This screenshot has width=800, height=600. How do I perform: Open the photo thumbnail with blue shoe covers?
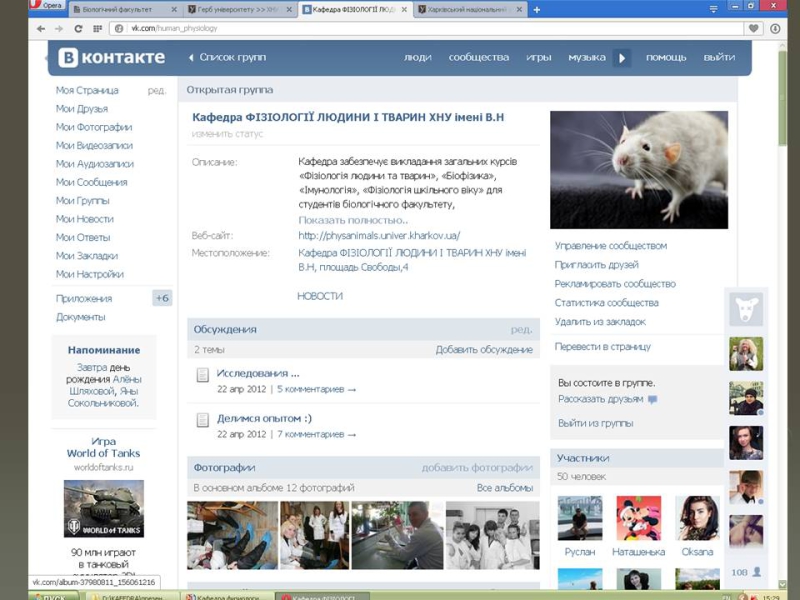pos(233,535)
